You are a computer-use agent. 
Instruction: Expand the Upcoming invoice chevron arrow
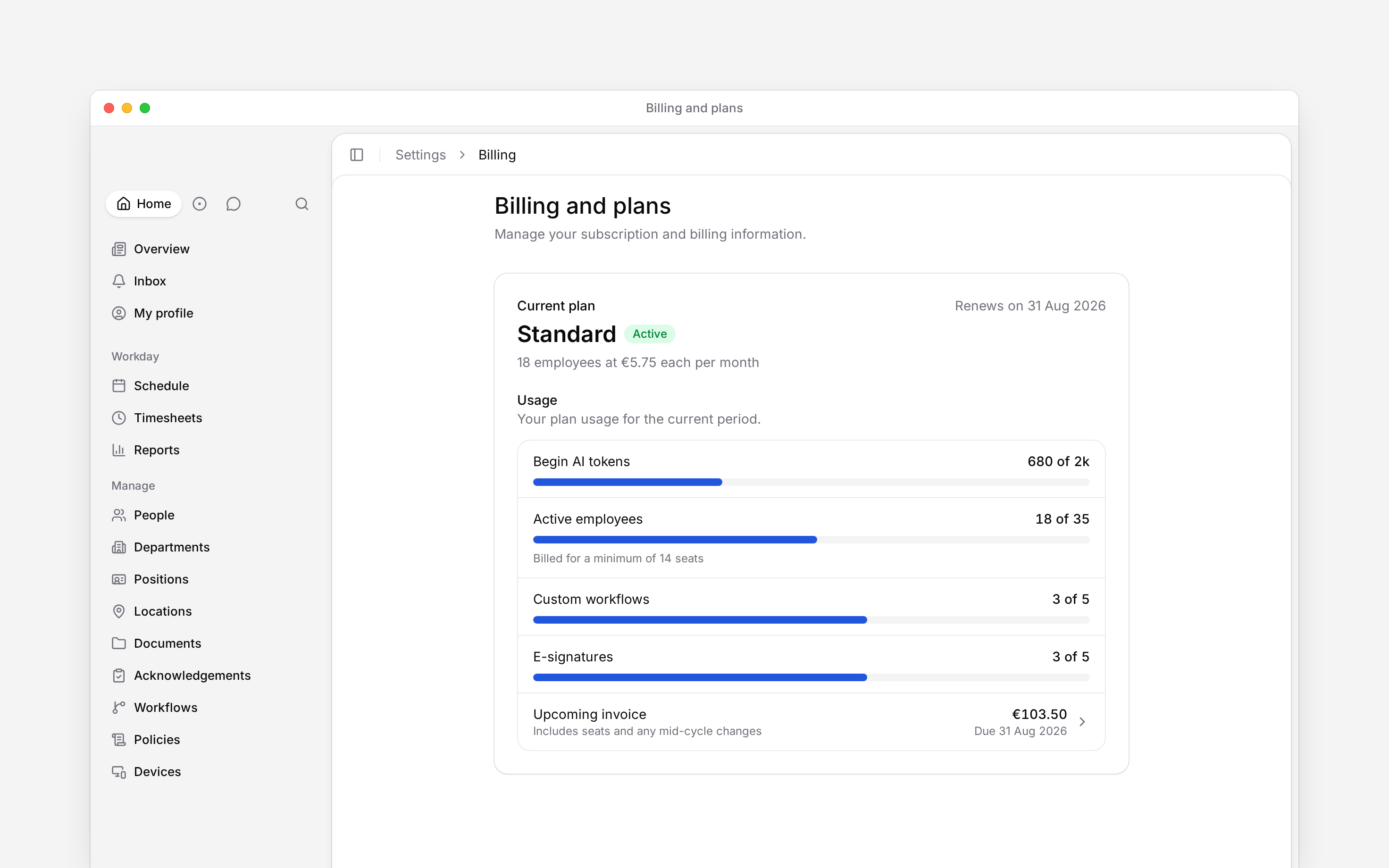tap(1082, 722)
